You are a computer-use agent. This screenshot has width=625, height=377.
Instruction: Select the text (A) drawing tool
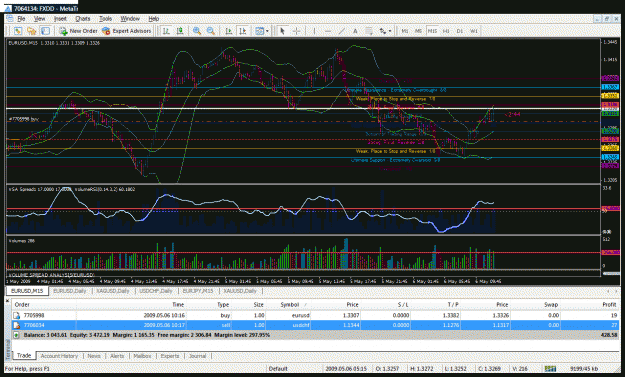(x=355, y=31)
